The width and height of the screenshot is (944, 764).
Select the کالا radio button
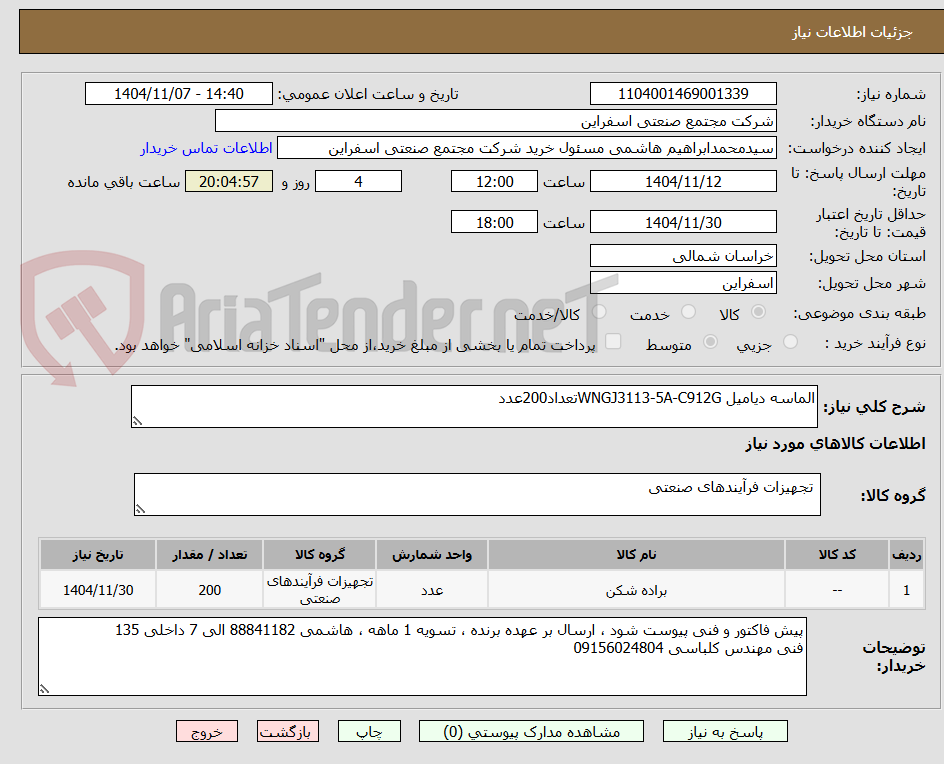(759, 312)
